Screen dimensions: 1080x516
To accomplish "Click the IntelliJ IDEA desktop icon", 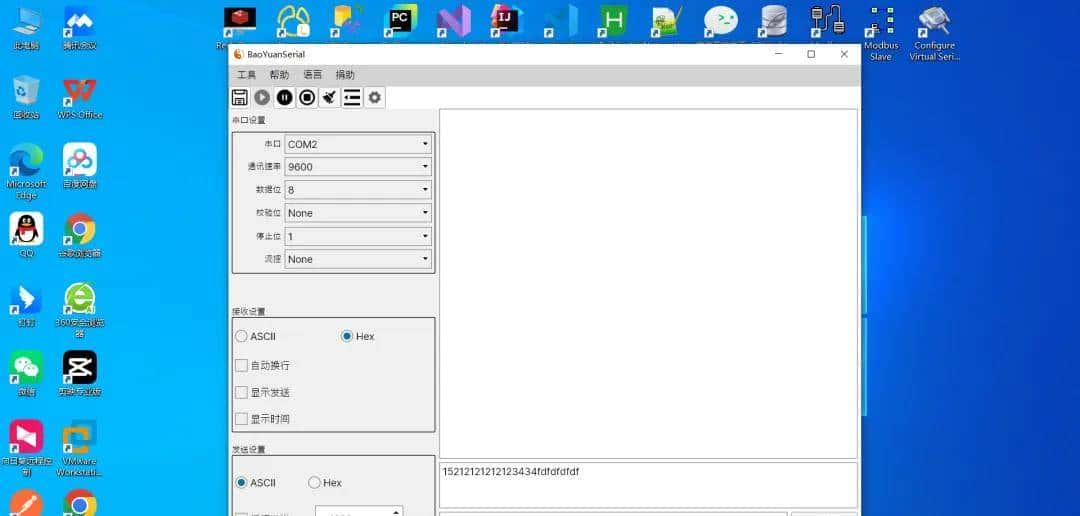I will tap(507, 21).
